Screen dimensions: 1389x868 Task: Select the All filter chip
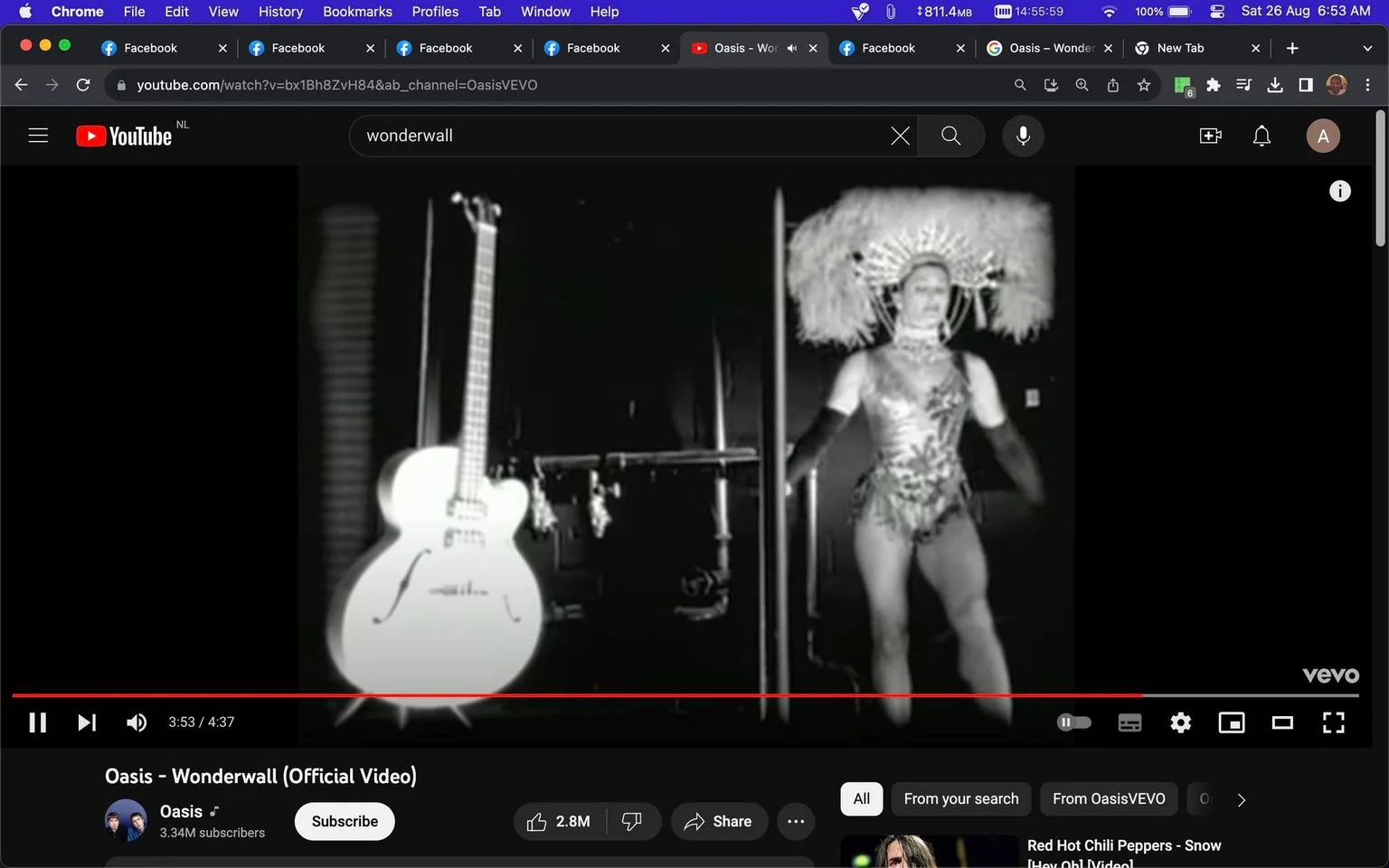[862, 799]
